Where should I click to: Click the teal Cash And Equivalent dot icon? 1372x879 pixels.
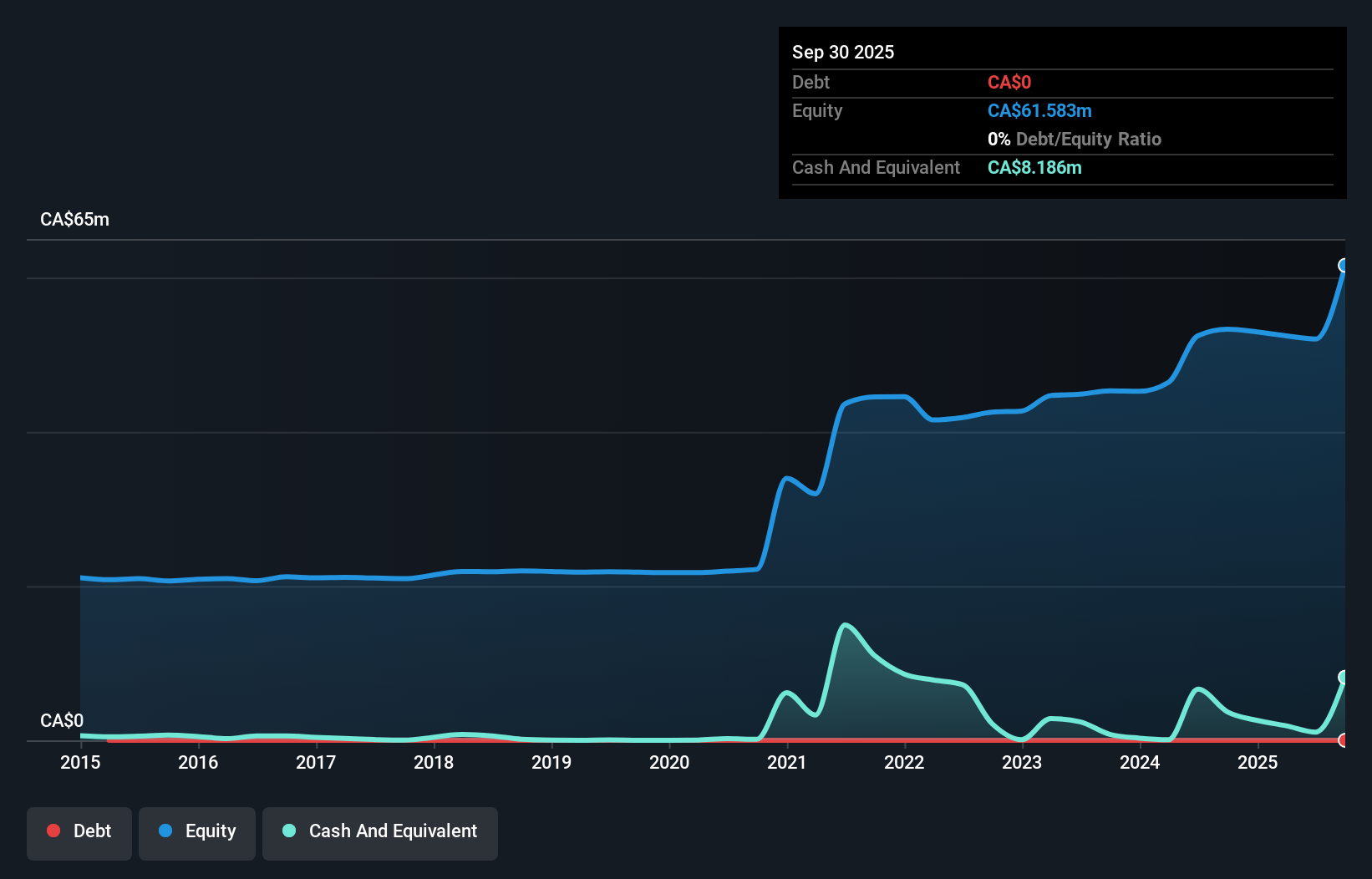288,831
